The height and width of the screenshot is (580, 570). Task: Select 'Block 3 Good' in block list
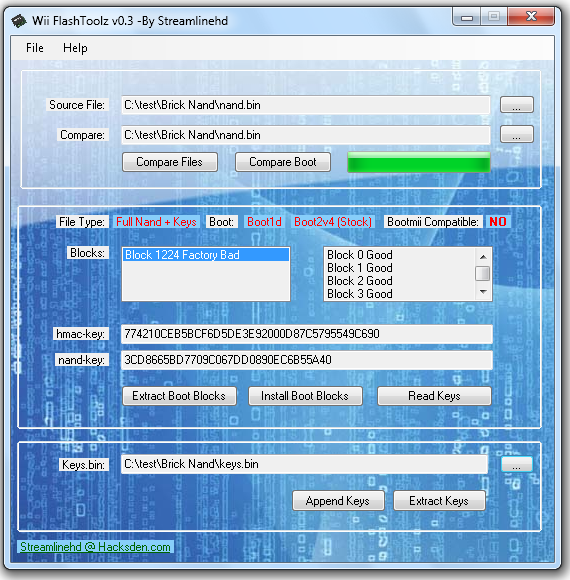click(360, 294)
